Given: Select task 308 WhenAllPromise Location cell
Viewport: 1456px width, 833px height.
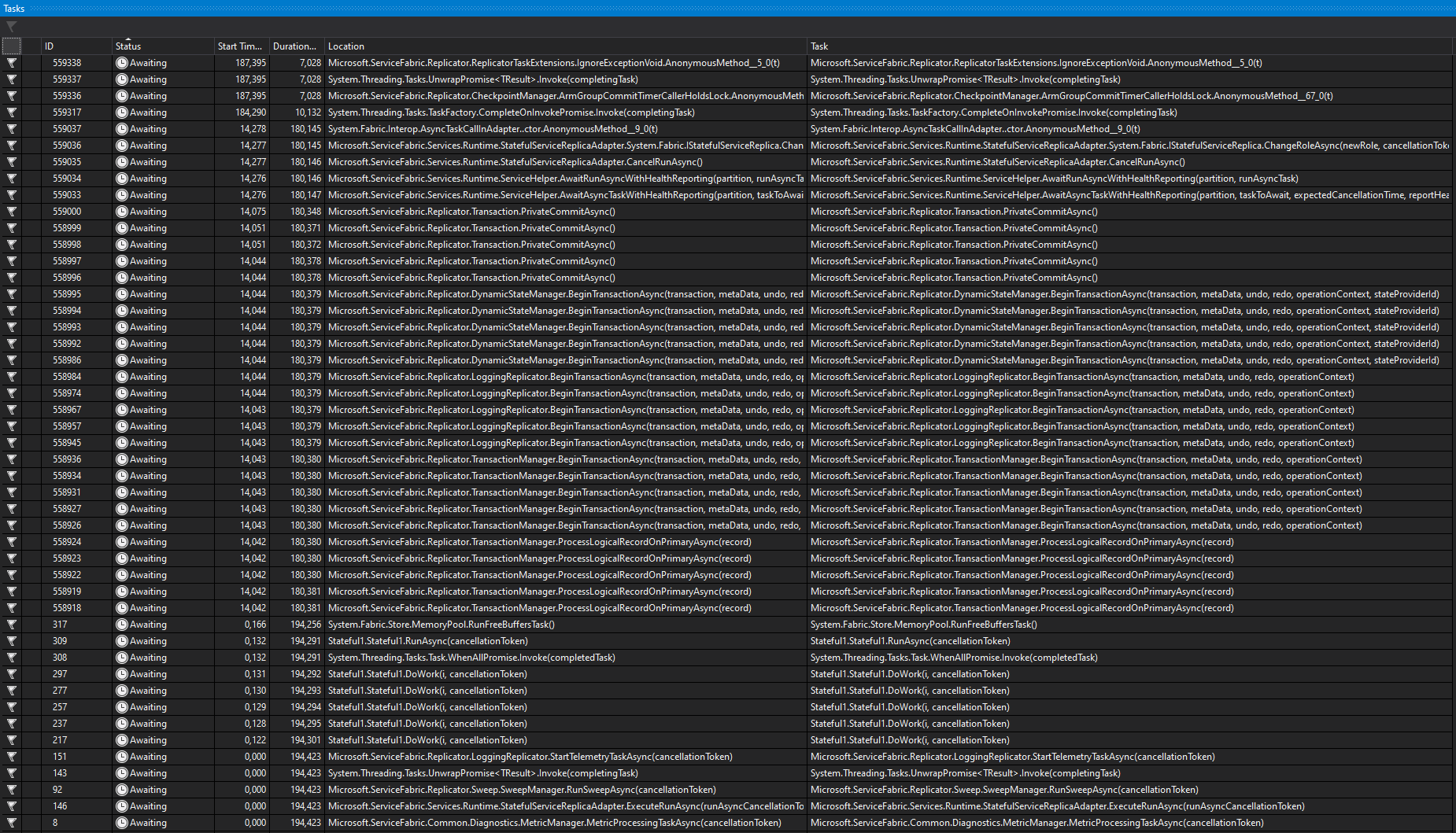Looking at the screenshot, I should click(566, 658).
